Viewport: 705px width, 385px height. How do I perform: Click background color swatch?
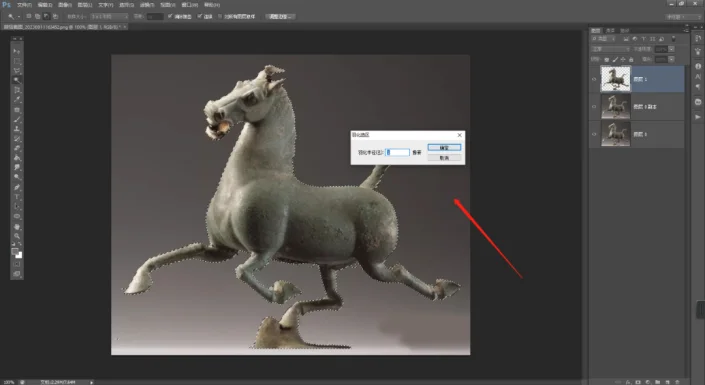[19, 255]
